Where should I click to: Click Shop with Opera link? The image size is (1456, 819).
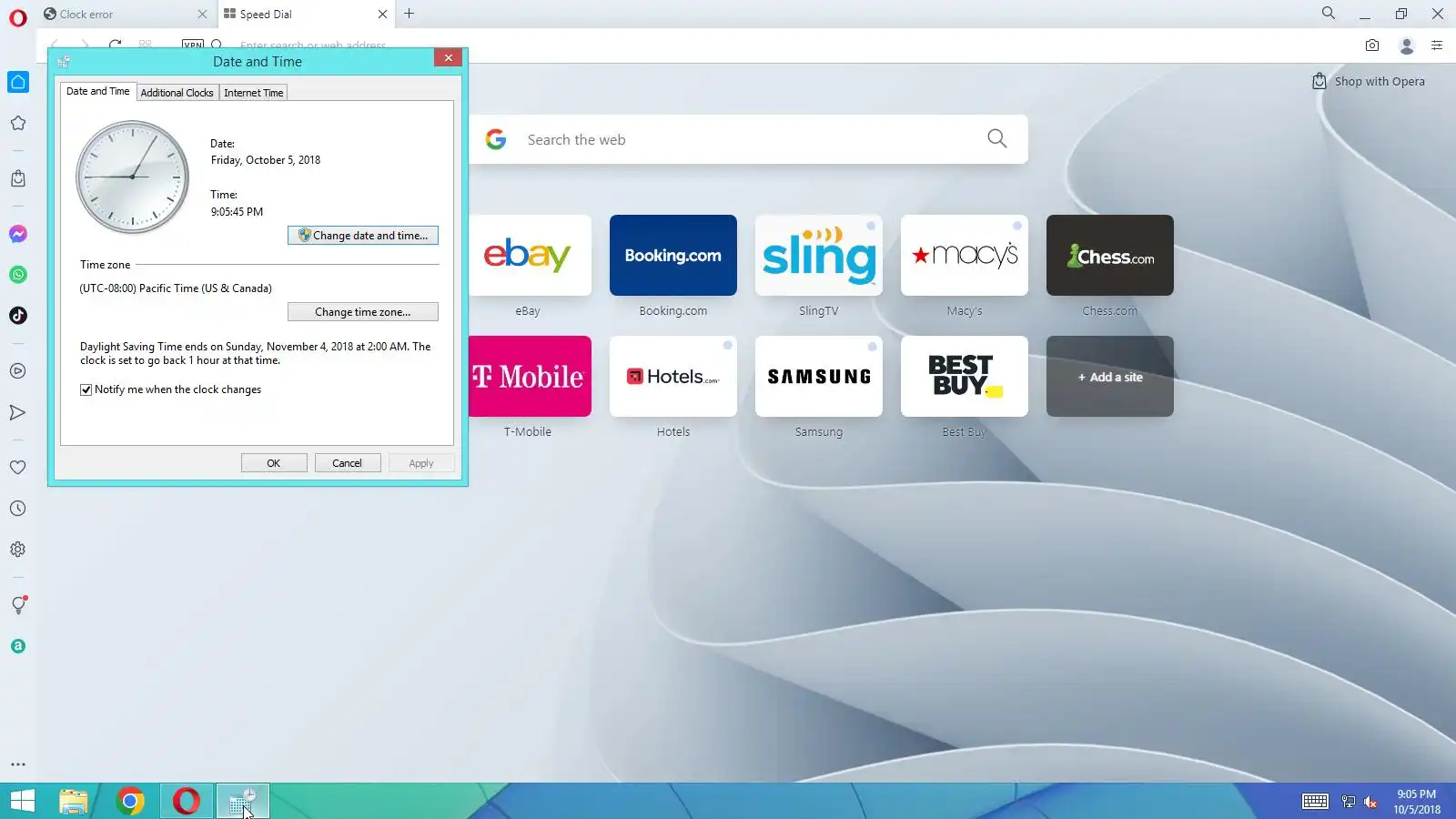click(1369, 81)
